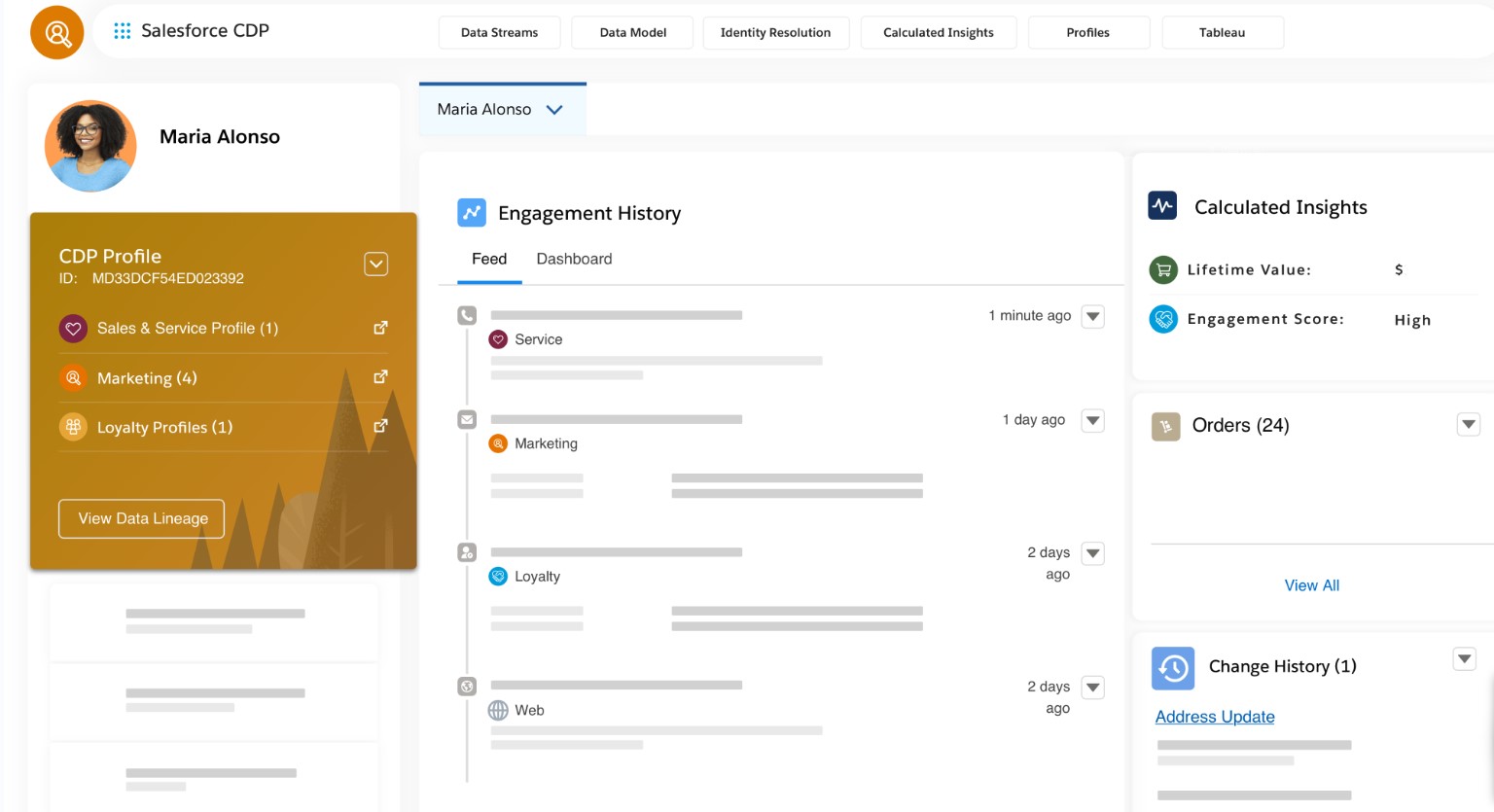Open Calculated Insights navigation tab
Screen dimensions: 1494x812
tap(939, 32)
